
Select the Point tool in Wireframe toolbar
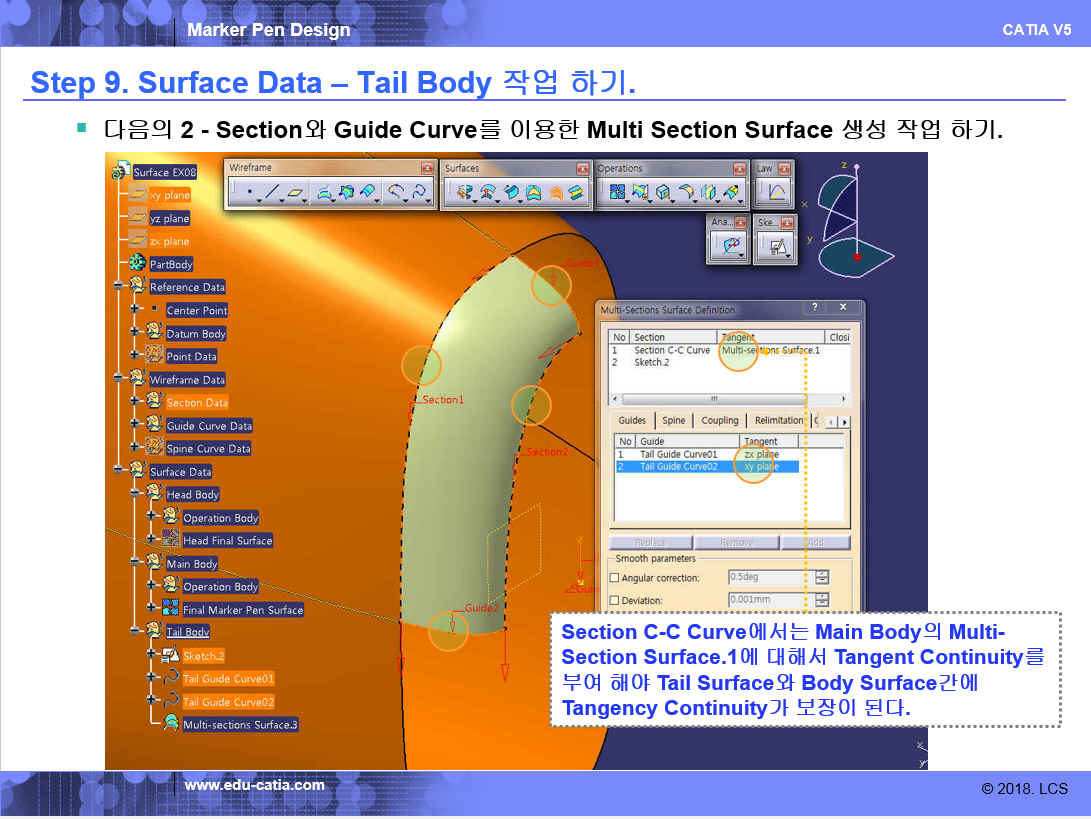(x=248, y=191)
